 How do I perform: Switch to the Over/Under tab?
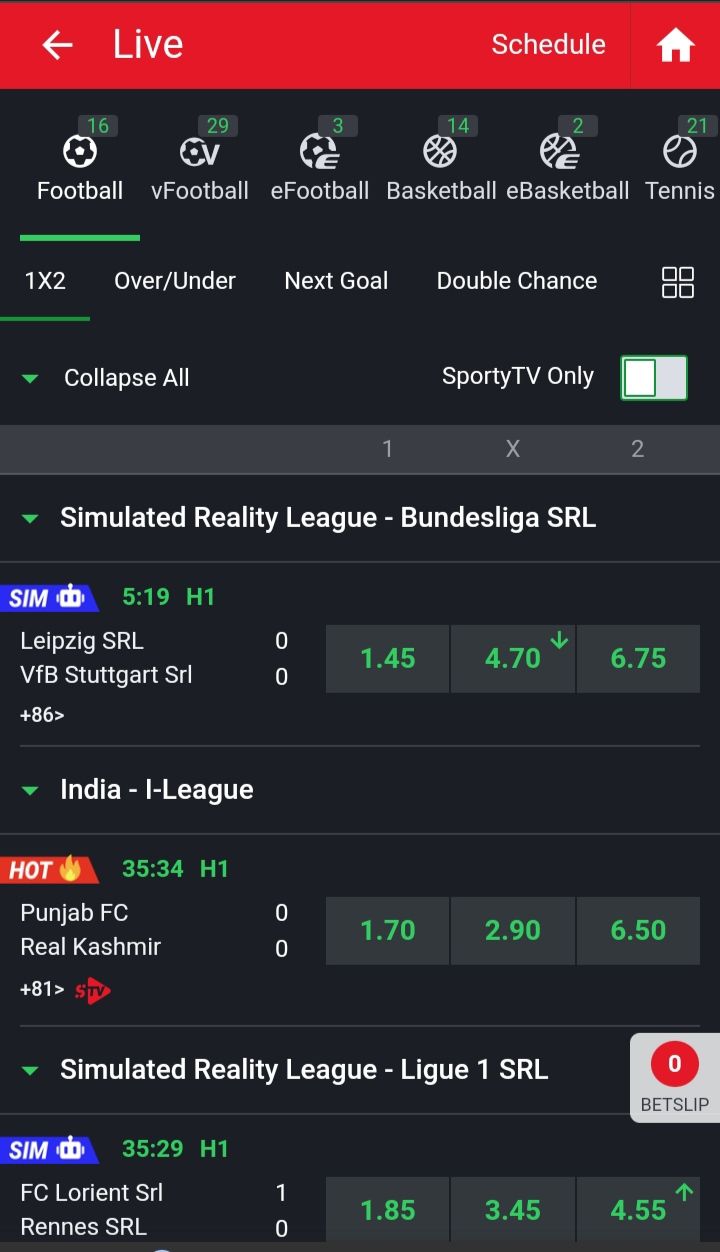point(175,281)
